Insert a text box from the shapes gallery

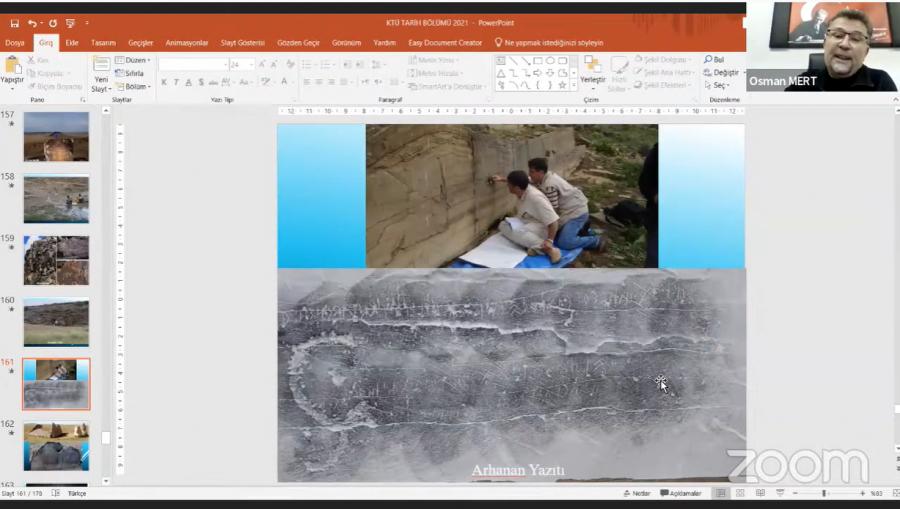tap(501, 60)
